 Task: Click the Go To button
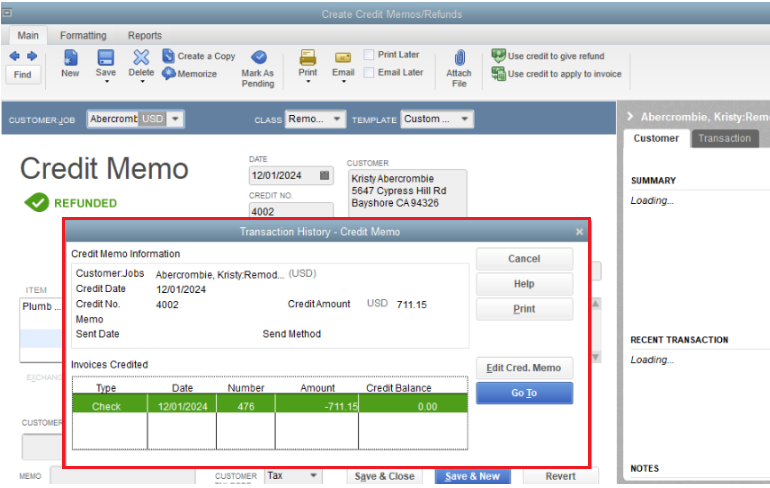(524, 394)
